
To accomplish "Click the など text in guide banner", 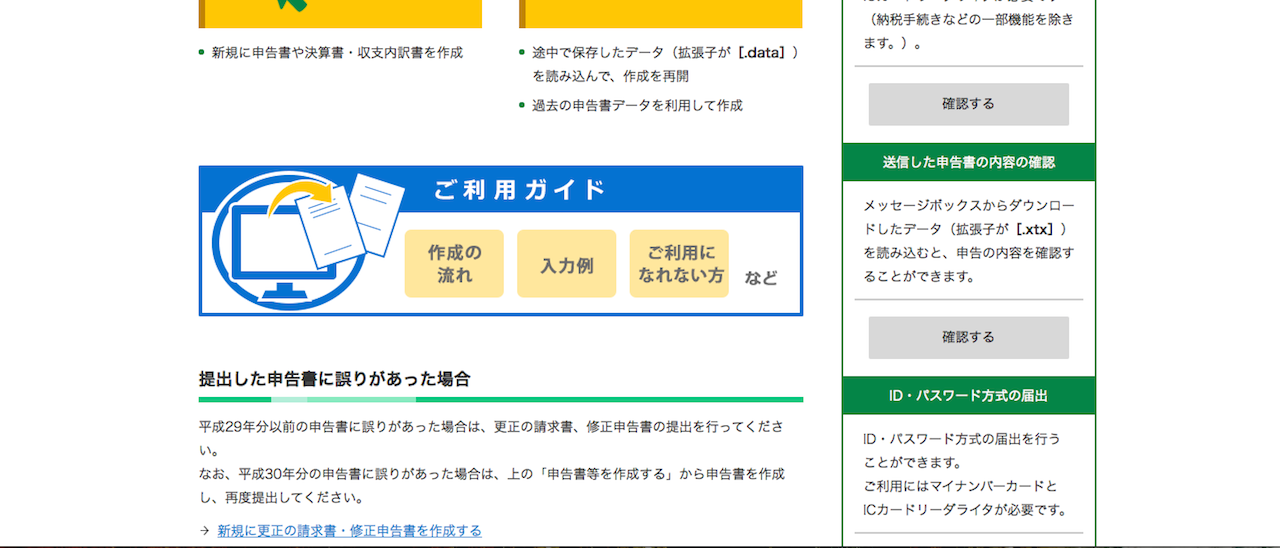I will click(x=761, y=278).
